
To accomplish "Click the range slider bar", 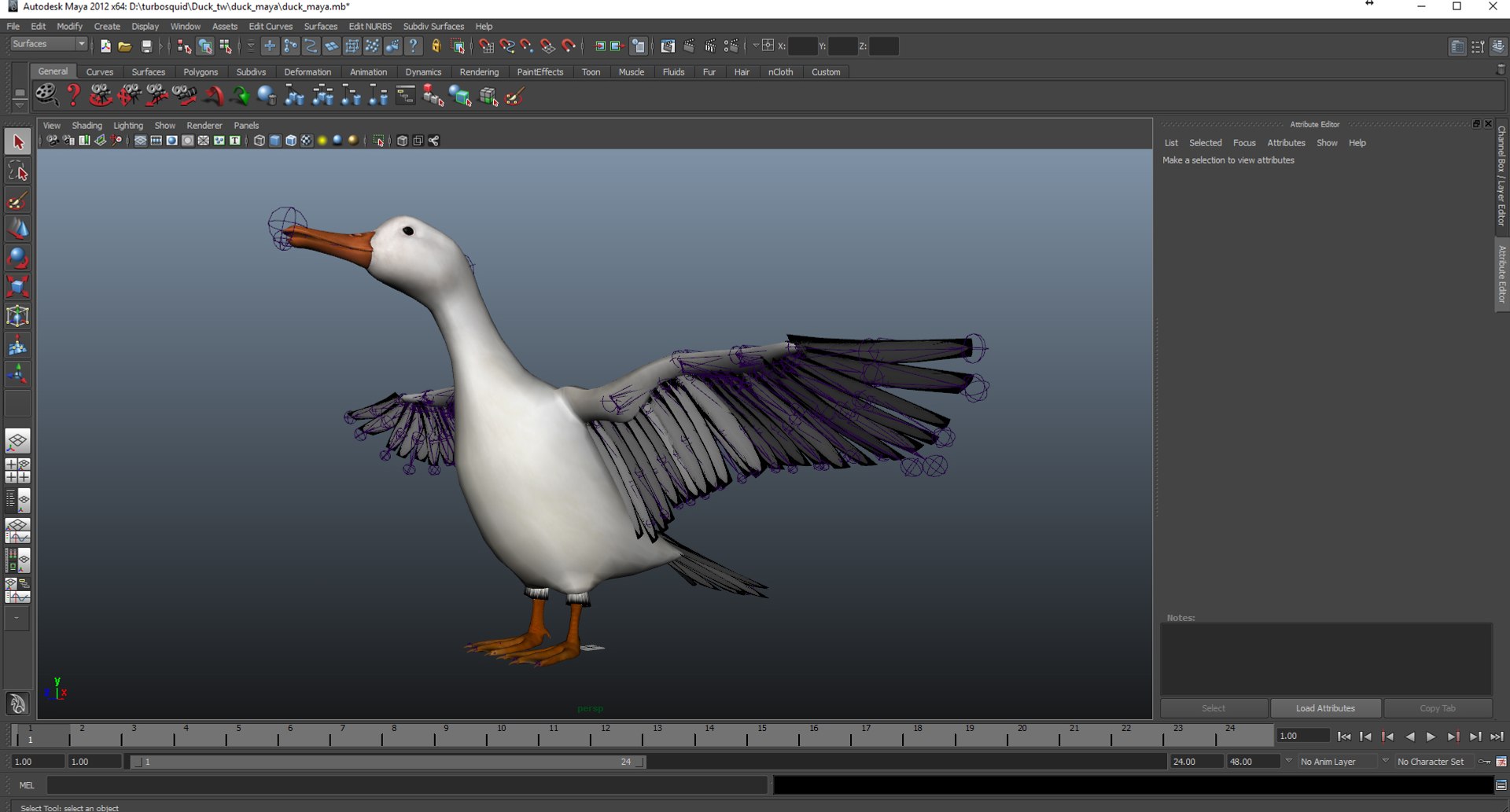I will click(389, 762).
